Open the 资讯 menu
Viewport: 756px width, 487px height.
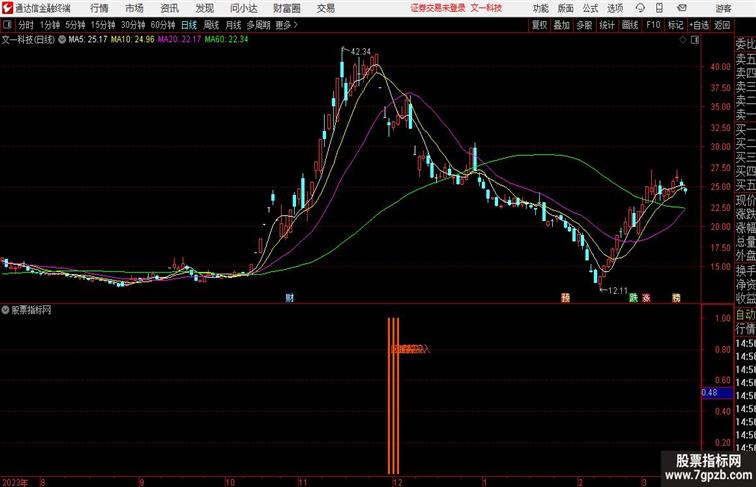coord(169,8)
